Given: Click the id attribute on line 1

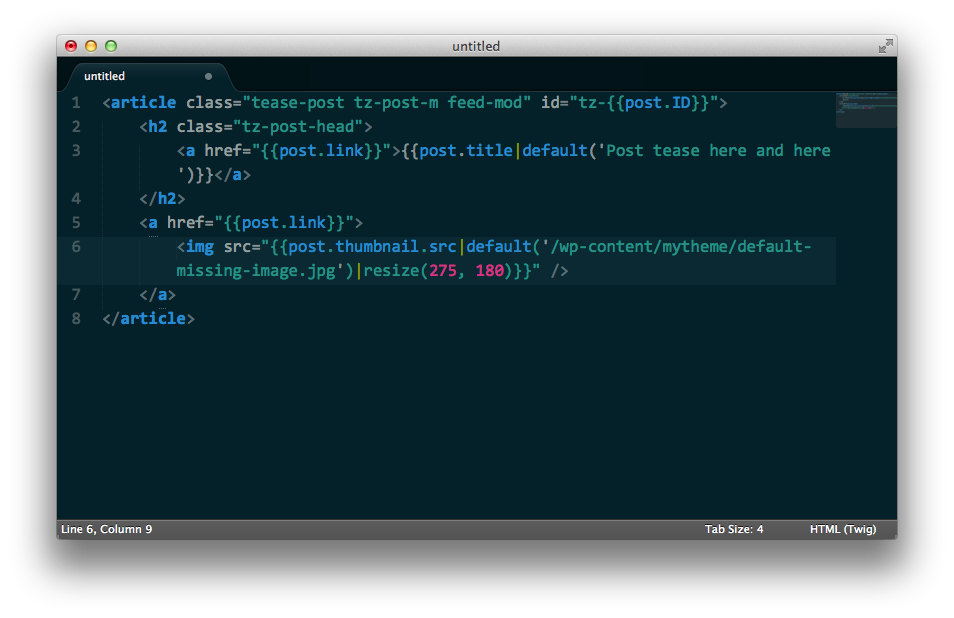Looking at the screenshot, I should pos(550,102).
